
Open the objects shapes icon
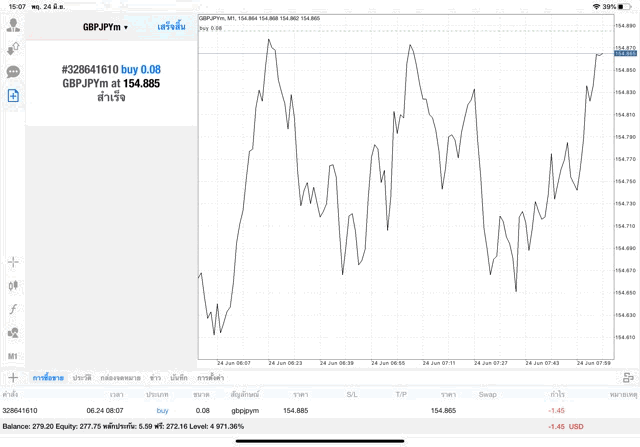[13, 333]
